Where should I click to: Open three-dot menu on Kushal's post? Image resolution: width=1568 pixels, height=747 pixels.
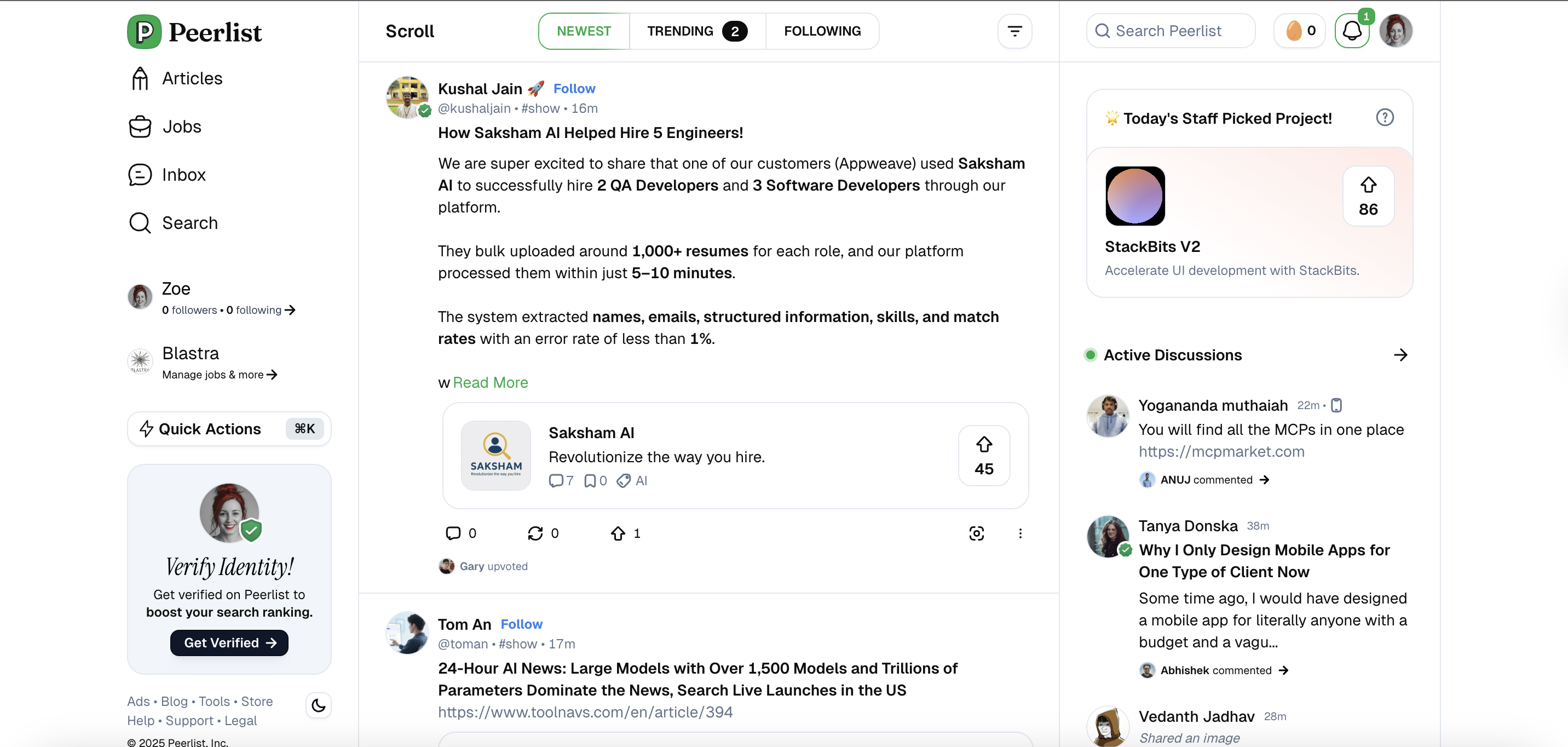[1020, 533]
